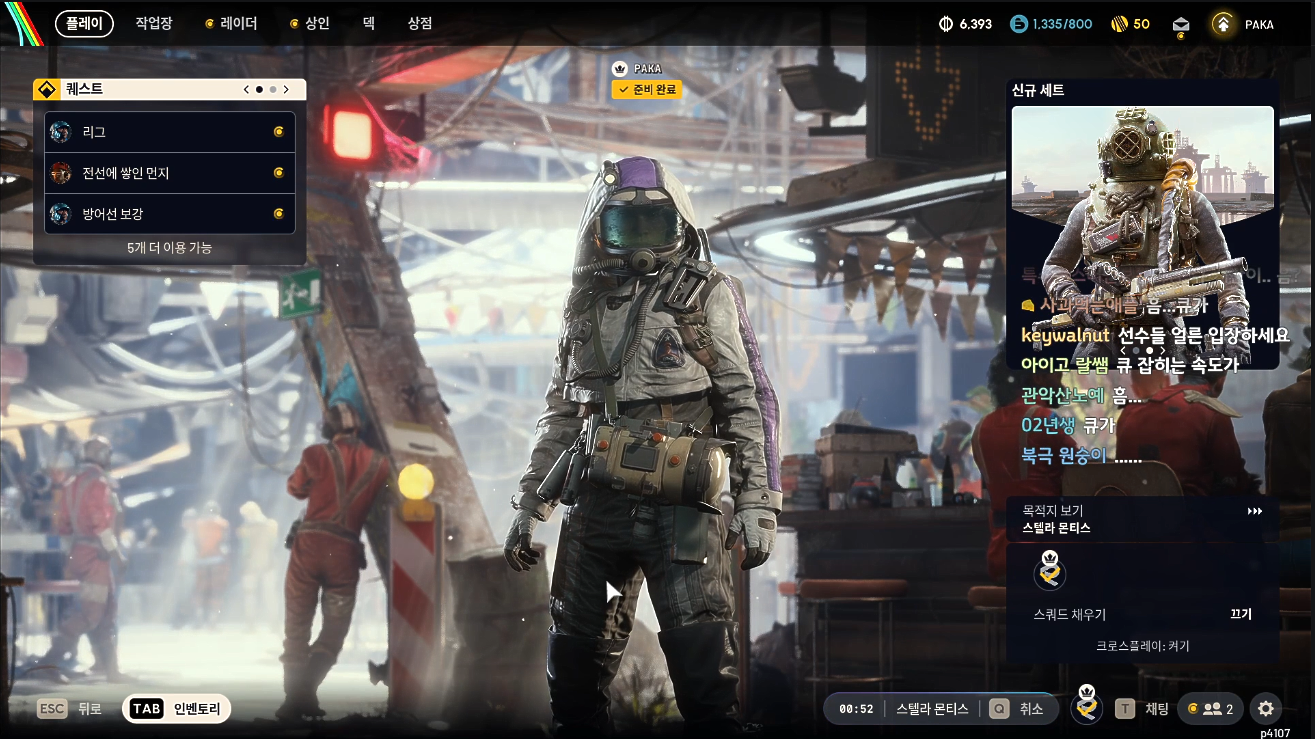Click the quest panel emblem icon
1315x739 pixels.
[x=47, y=90]
